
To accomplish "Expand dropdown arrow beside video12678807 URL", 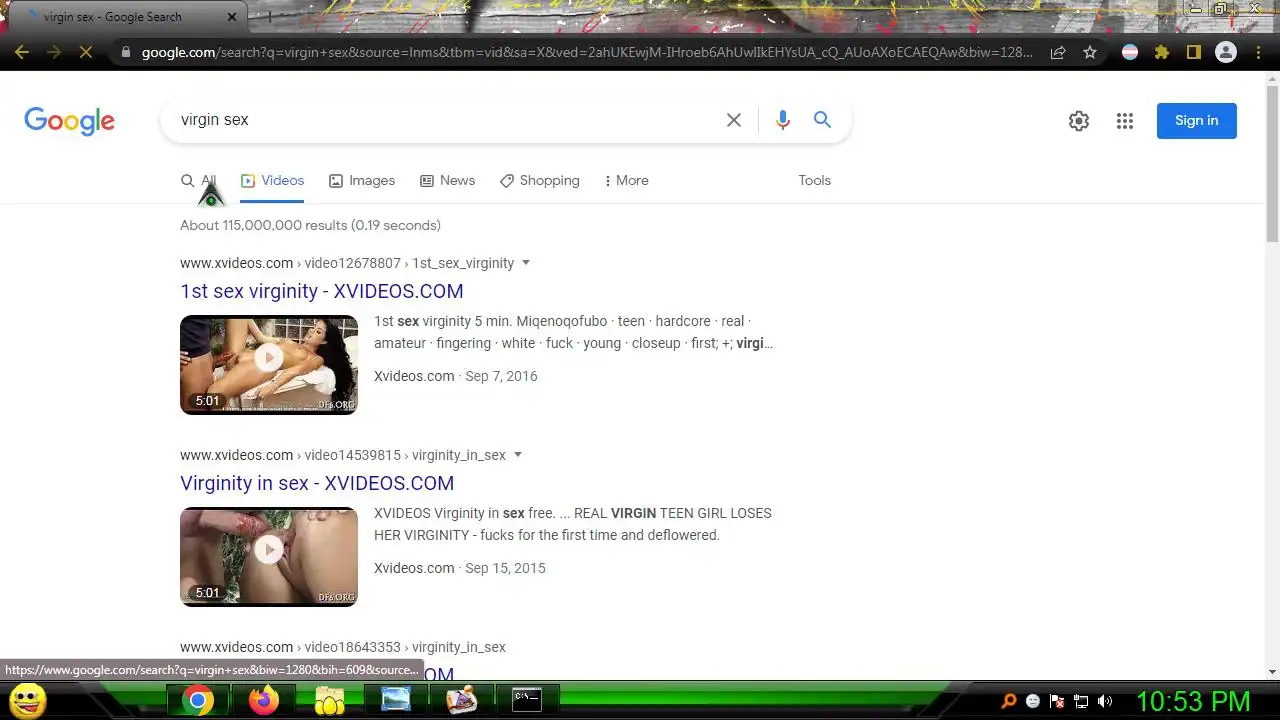I will click(x=526, y=263).
